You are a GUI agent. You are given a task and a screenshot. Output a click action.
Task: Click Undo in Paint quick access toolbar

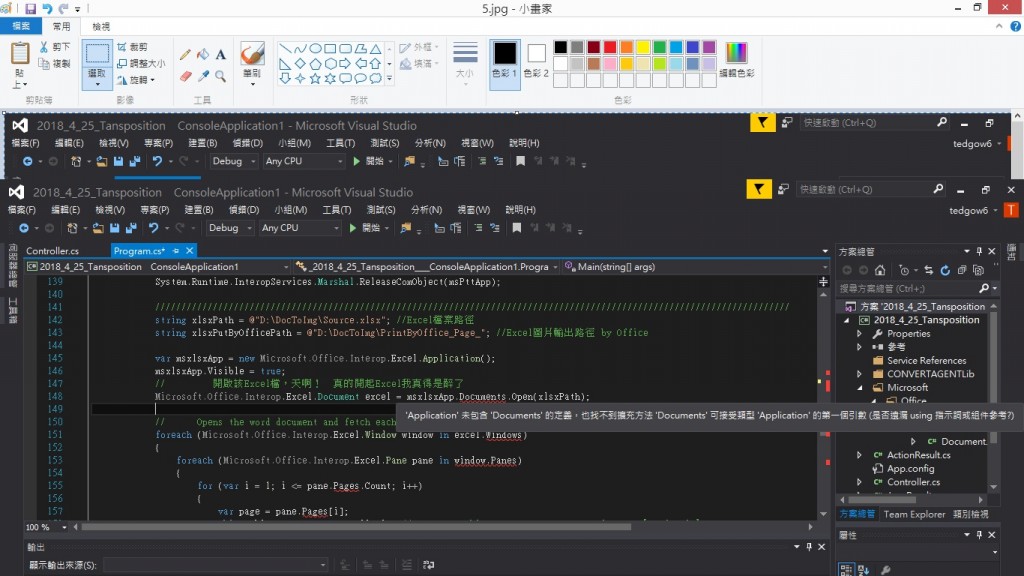click(x=47, y=8)
